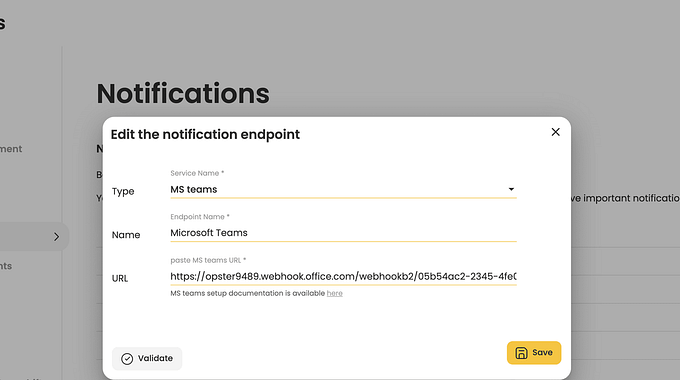
Task: Save the notification endpoint
Action: click(534, 353)
